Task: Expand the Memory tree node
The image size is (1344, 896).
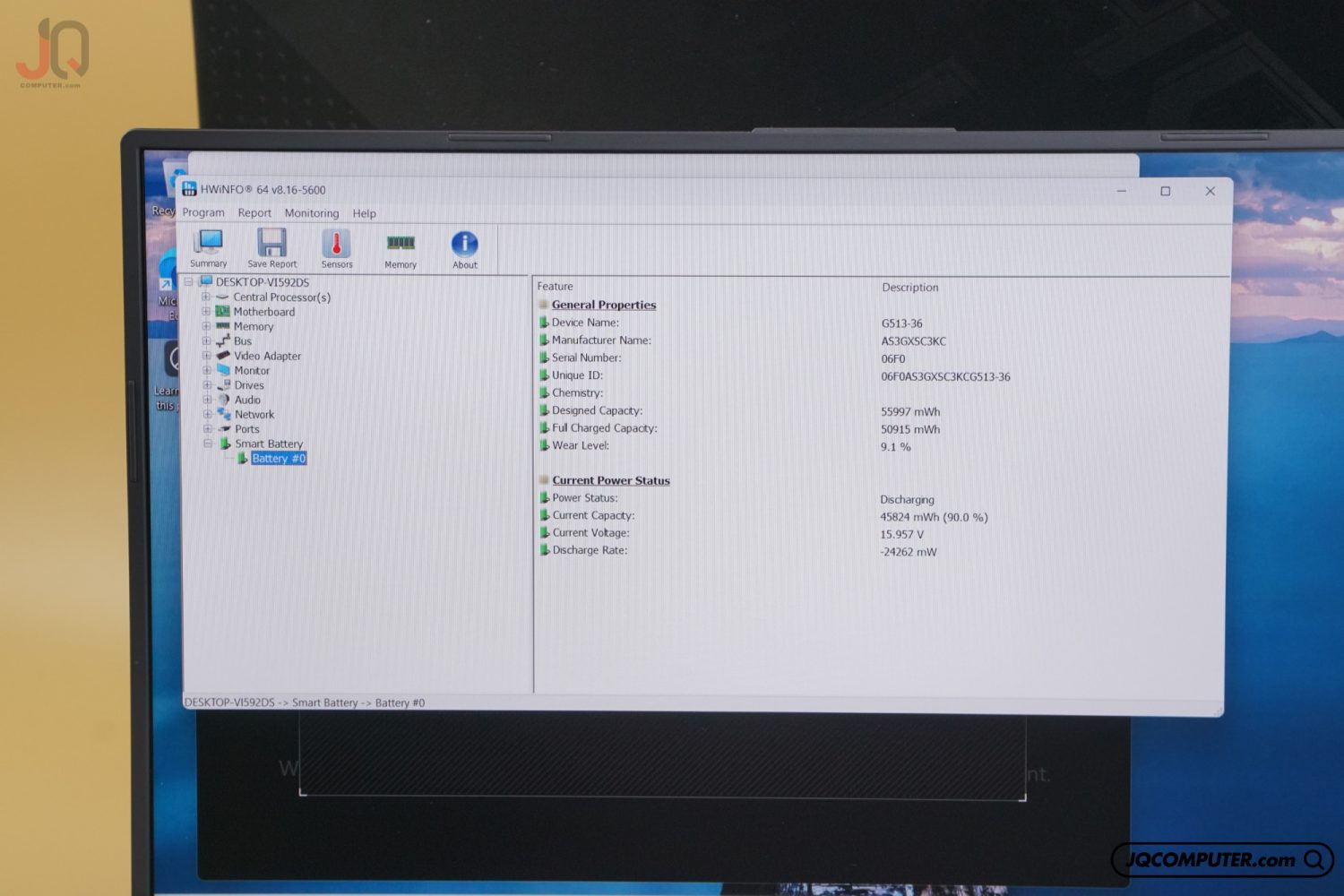Action: point(206,326)
